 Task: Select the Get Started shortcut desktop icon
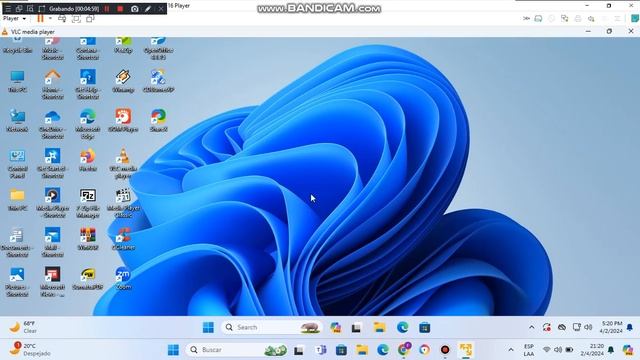[53, 163]
